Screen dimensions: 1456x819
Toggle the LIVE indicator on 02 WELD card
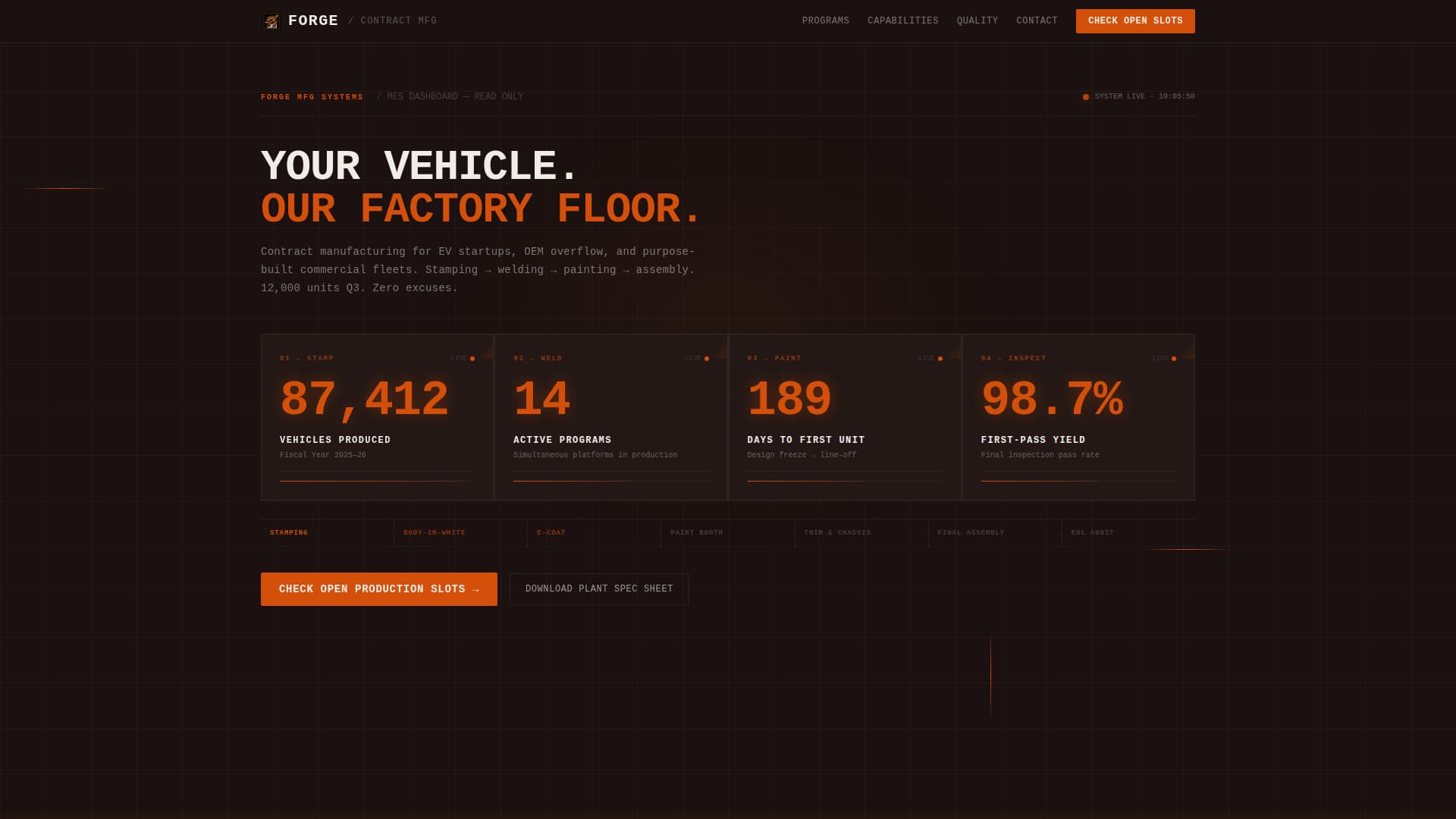tap(705, 358)
